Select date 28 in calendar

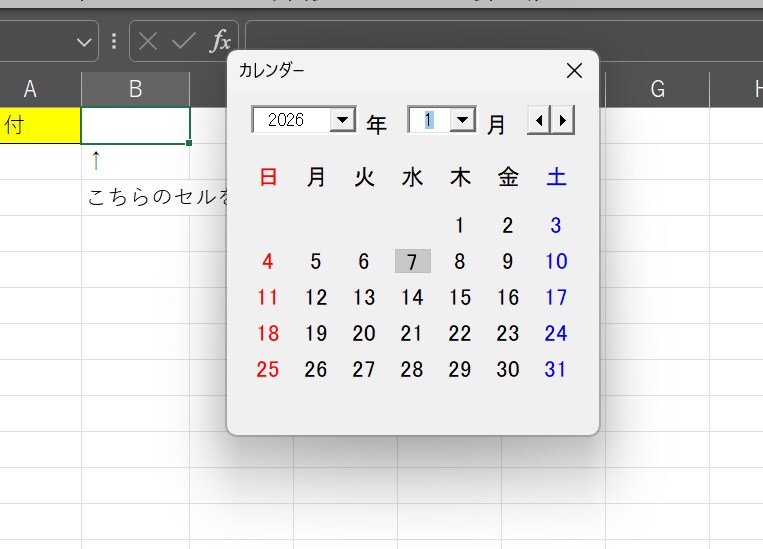pos(412,369)
